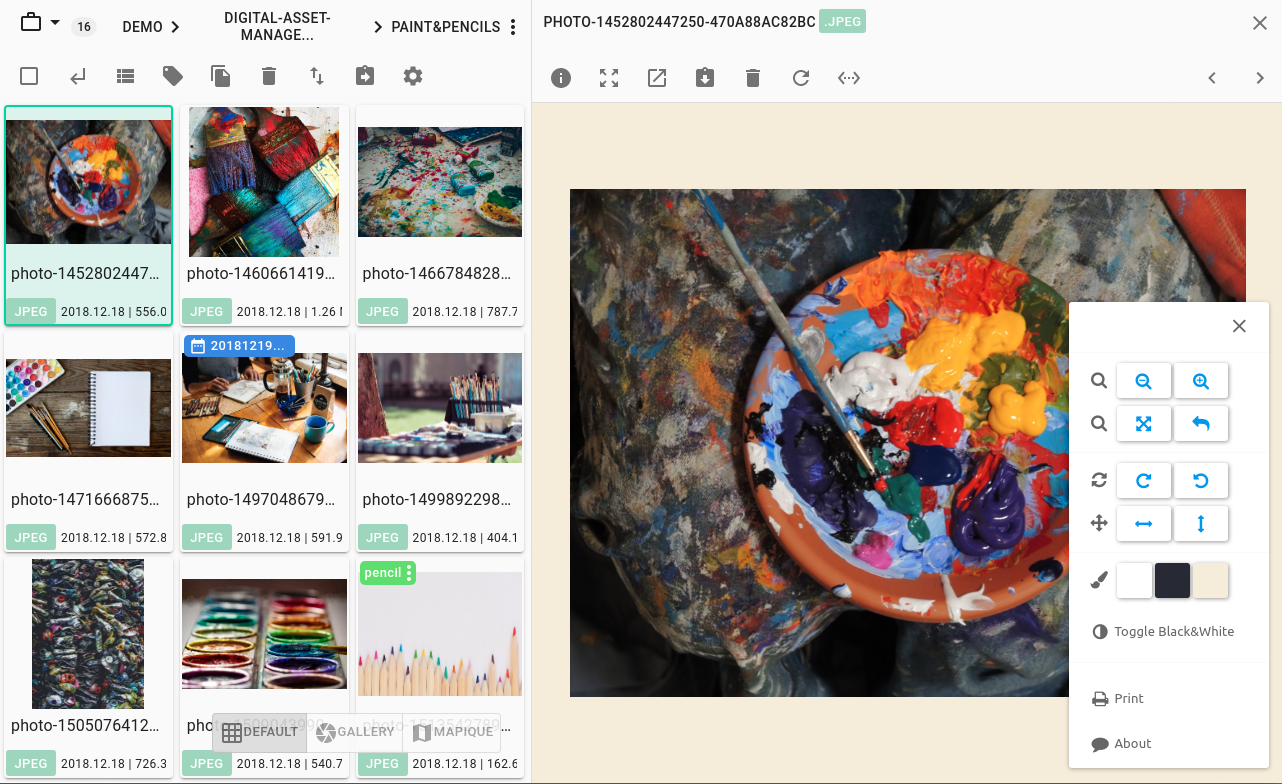Expand the chevron after DEMO breadcrumb
The image size is (1282, 784).
176,27
